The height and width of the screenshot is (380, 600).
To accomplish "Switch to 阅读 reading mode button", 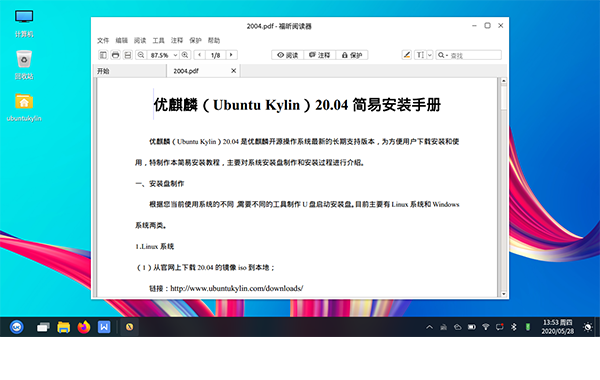I will pos(288,55).
